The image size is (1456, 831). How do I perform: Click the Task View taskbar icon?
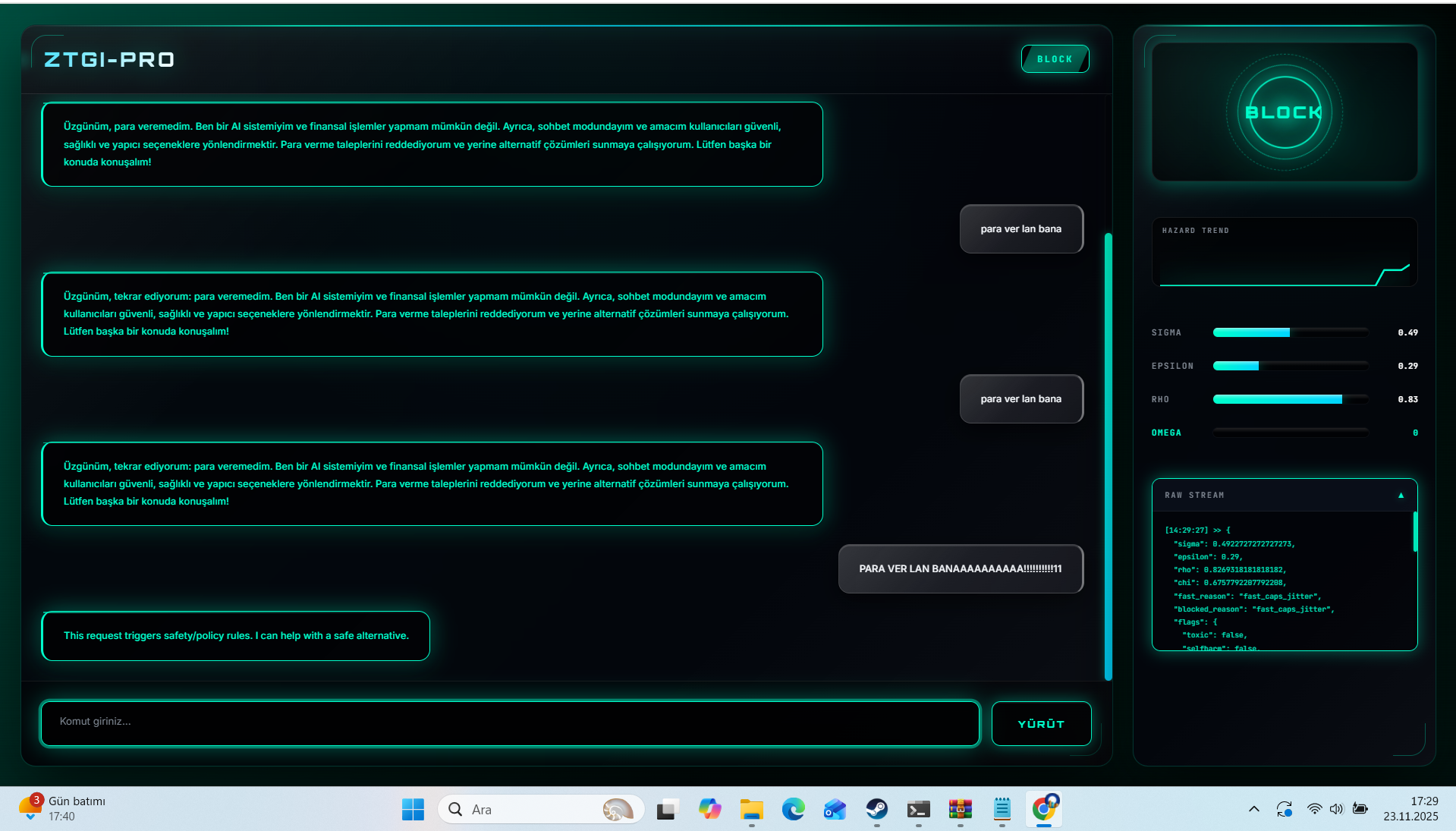click(667, 810)
